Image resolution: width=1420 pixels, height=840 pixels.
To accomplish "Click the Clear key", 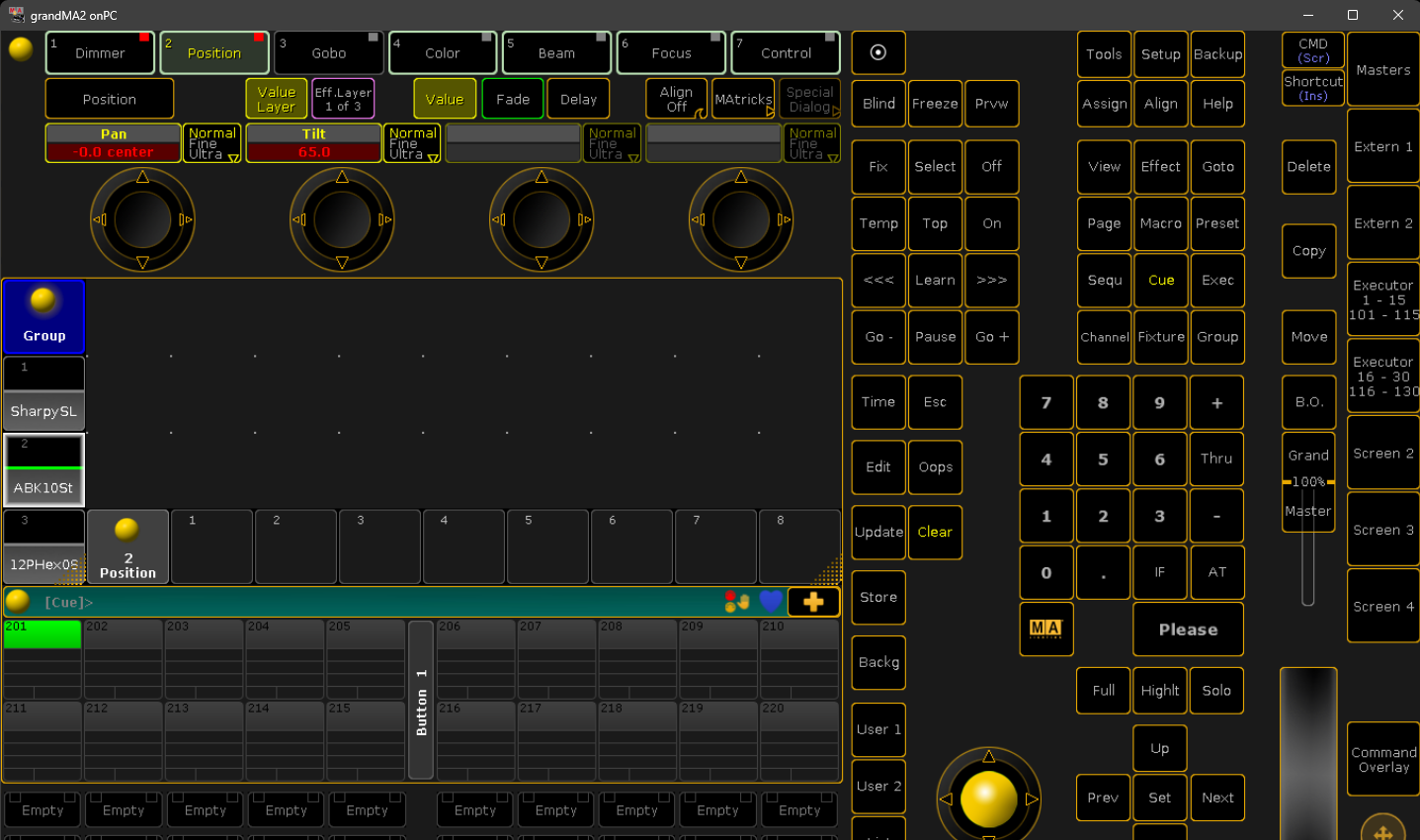I will point(935,532).
